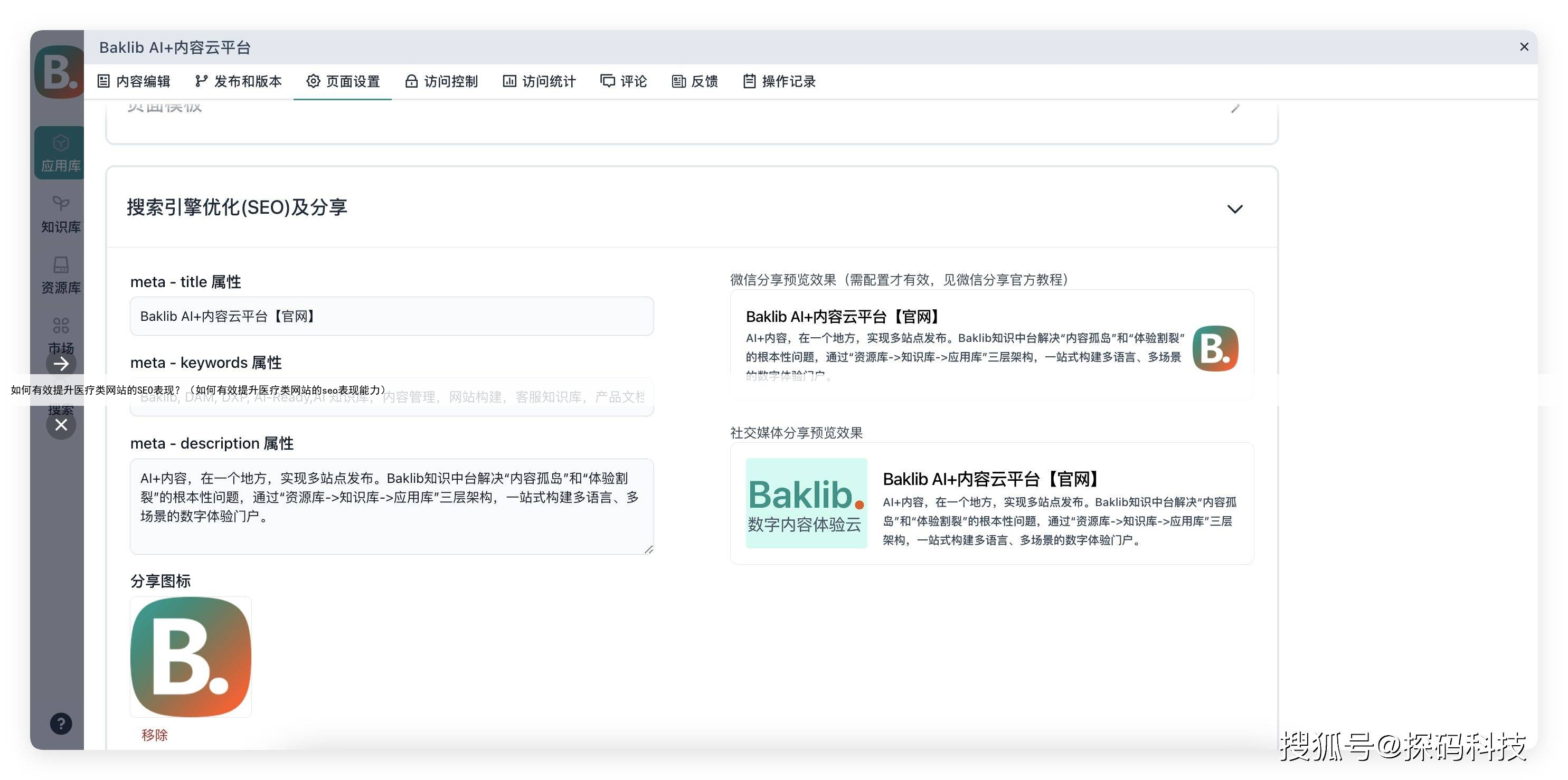The image size is (1568, 780).
Task: Click the help question mark icon
Action: (61, 724)
